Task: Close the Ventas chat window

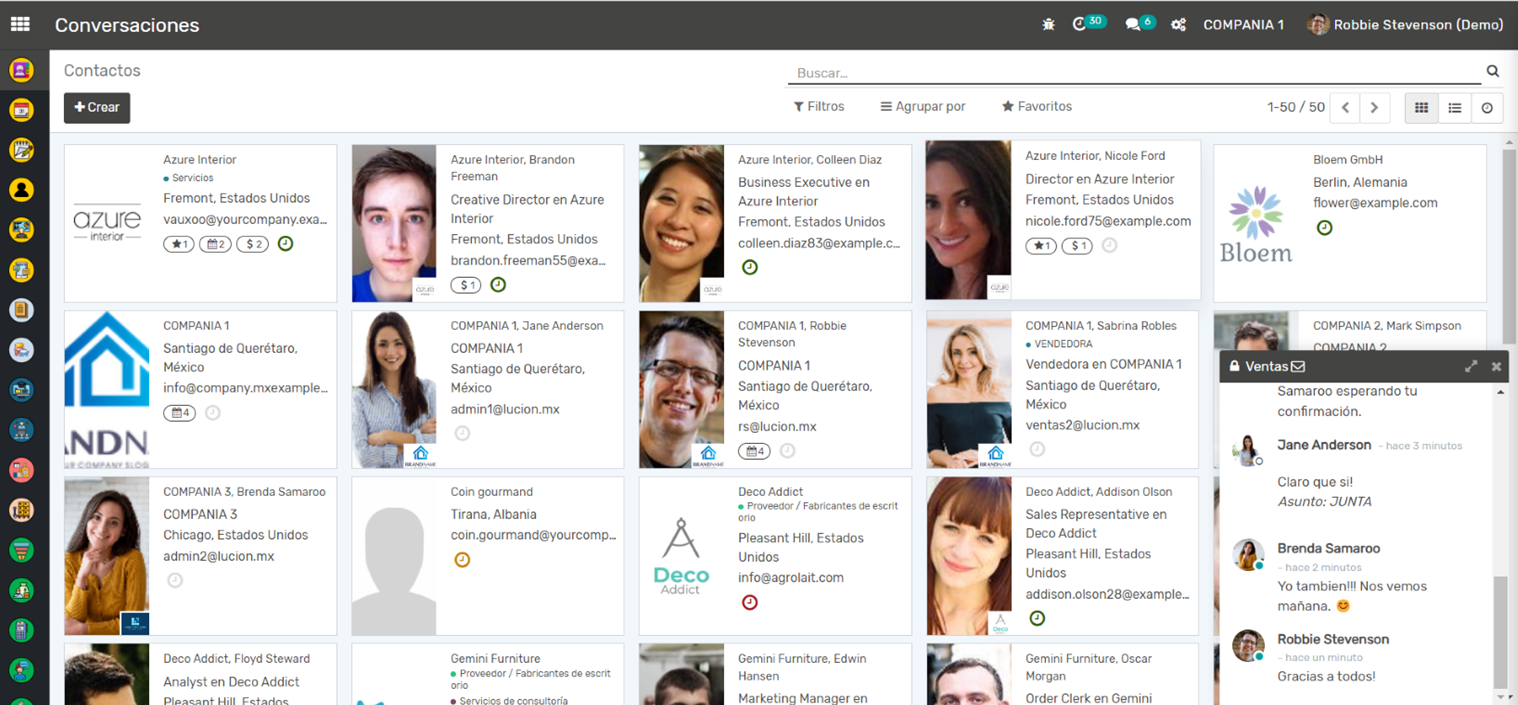Action: 1496,366
